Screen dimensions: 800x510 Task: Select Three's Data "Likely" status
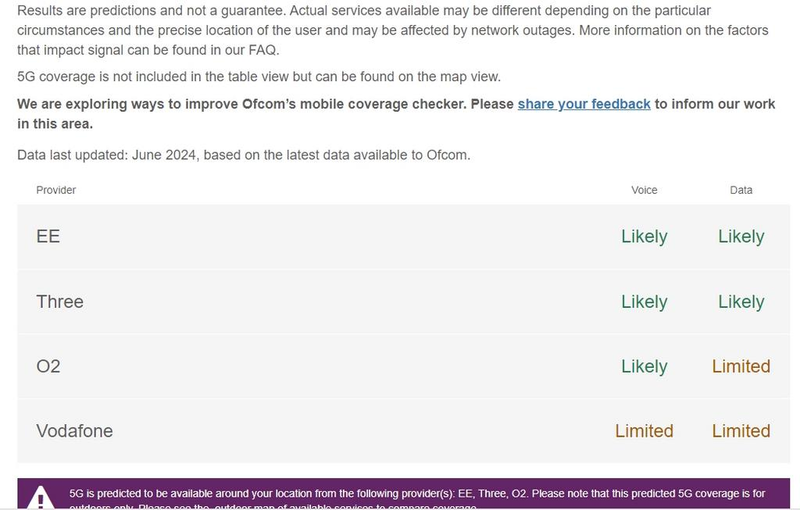741,302
